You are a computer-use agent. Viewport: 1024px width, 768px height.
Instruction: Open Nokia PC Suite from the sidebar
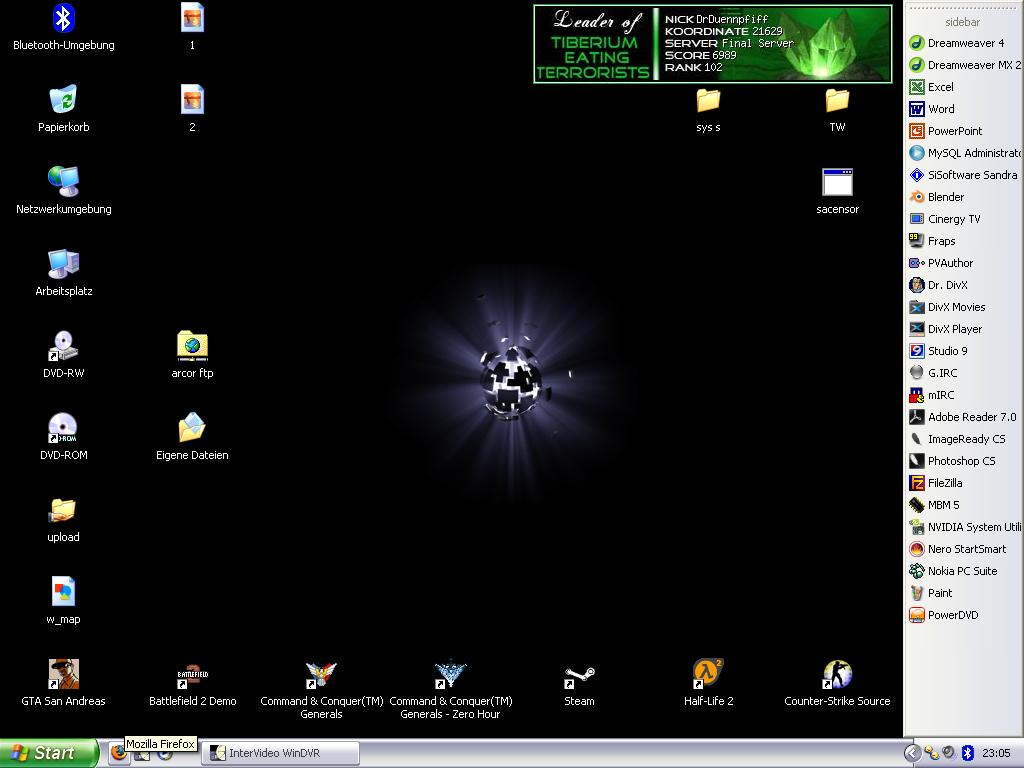click(953, 571)
